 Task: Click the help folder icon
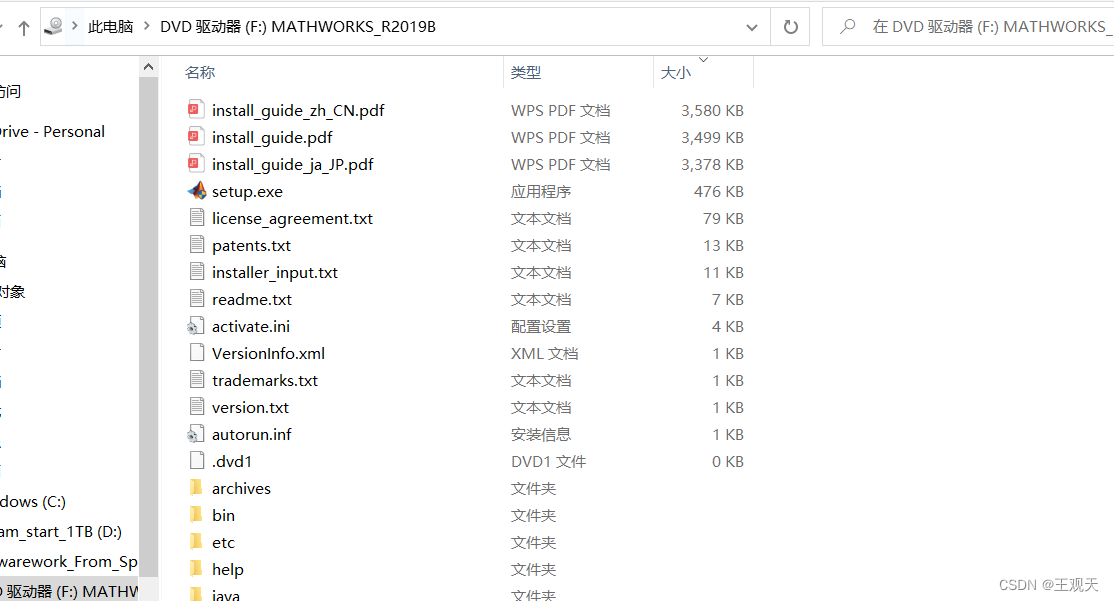(196, 569)
